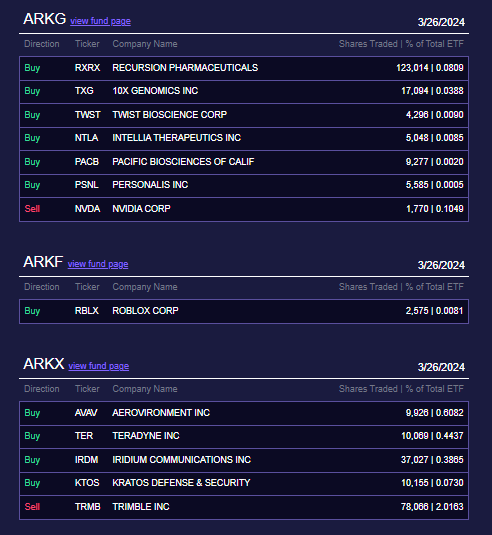Select the RXRX Recursion Pharmaceuticals row
Viewport: 492px width, 535px height.
pyautogui.click(x=244, y=68)
